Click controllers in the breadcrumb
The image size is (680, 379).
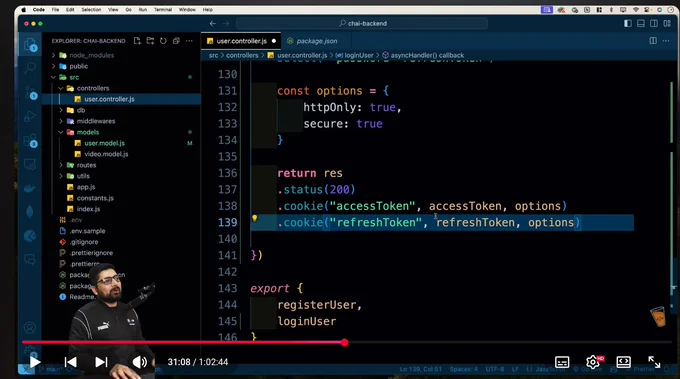242,55
